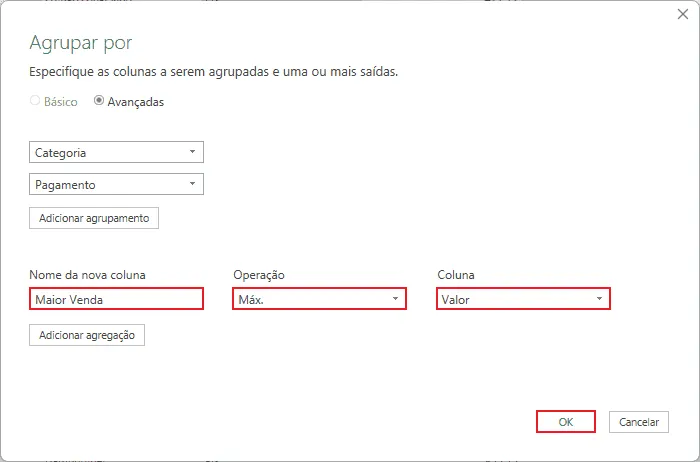Click the Avançadas option label text

(136, 102)
